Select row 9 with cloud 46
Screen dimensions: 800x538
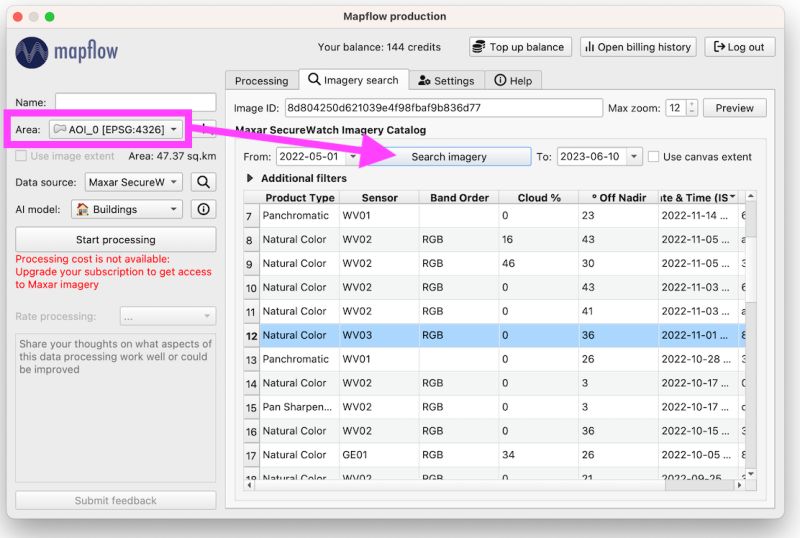[x=494, y=263]
